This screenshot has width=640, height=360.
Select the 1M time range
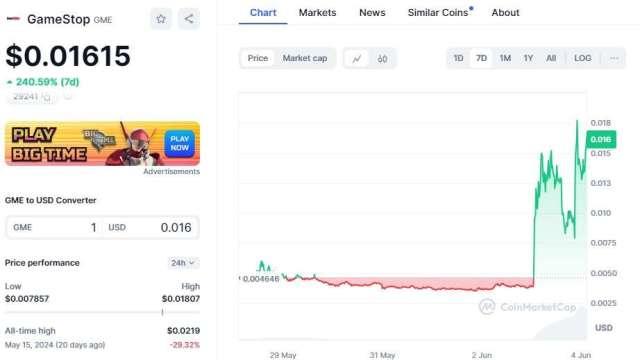point(505,58)
